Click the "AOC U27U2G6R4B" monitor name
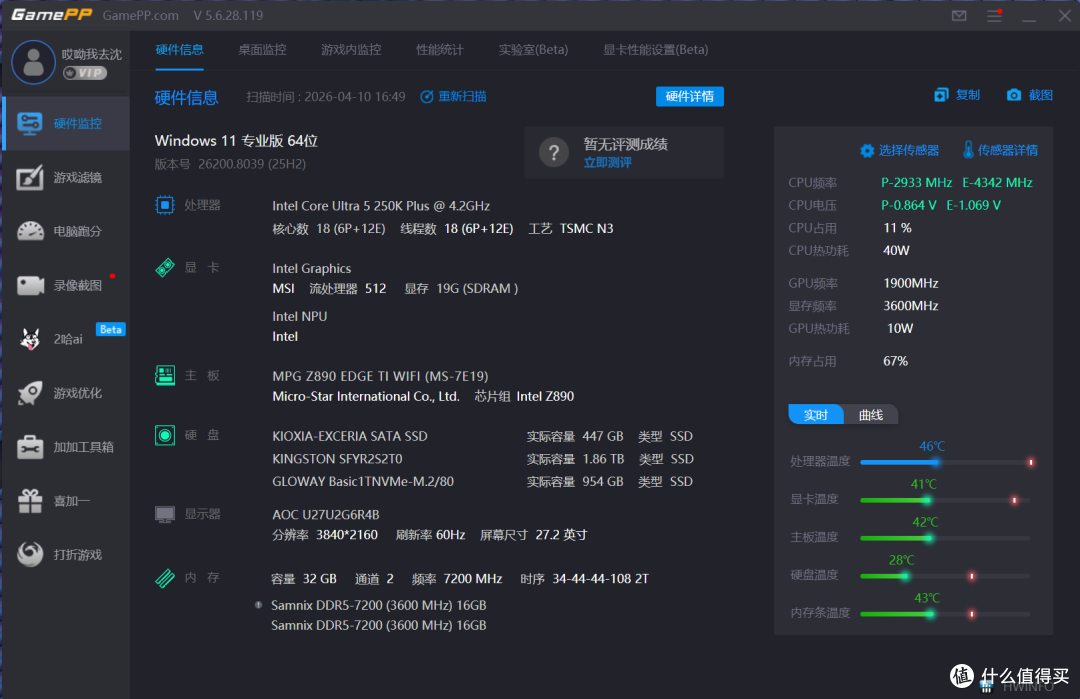 (x=326, y=514)
